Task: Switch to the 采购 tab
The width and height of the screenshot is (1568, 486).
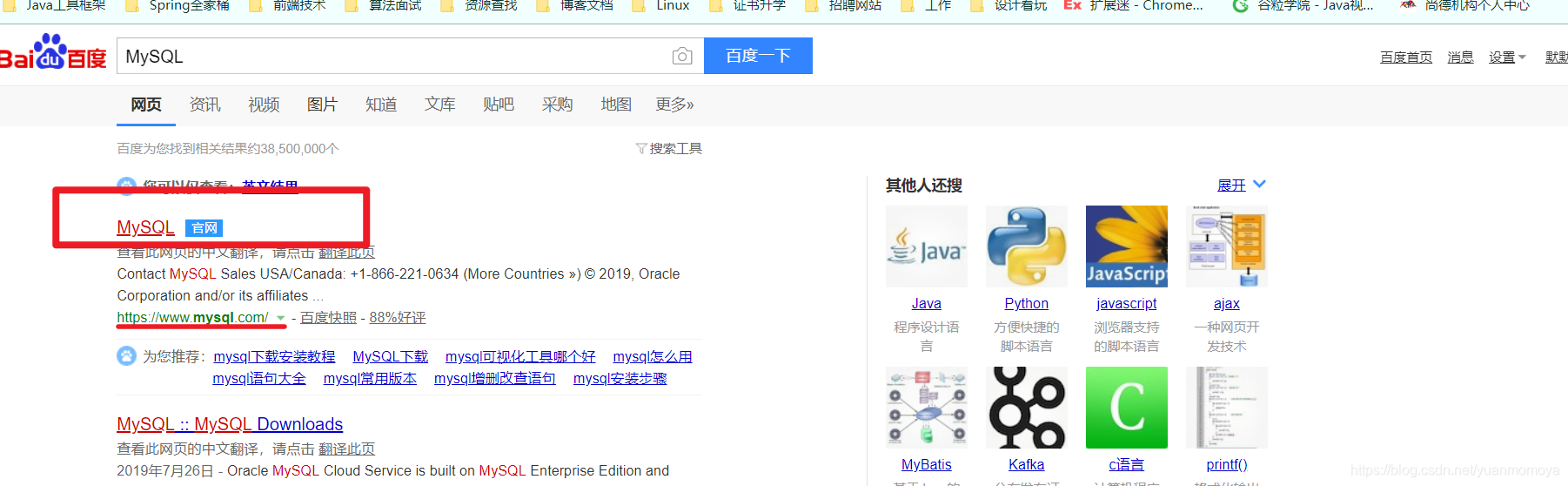Action: [x=558, y=105]
